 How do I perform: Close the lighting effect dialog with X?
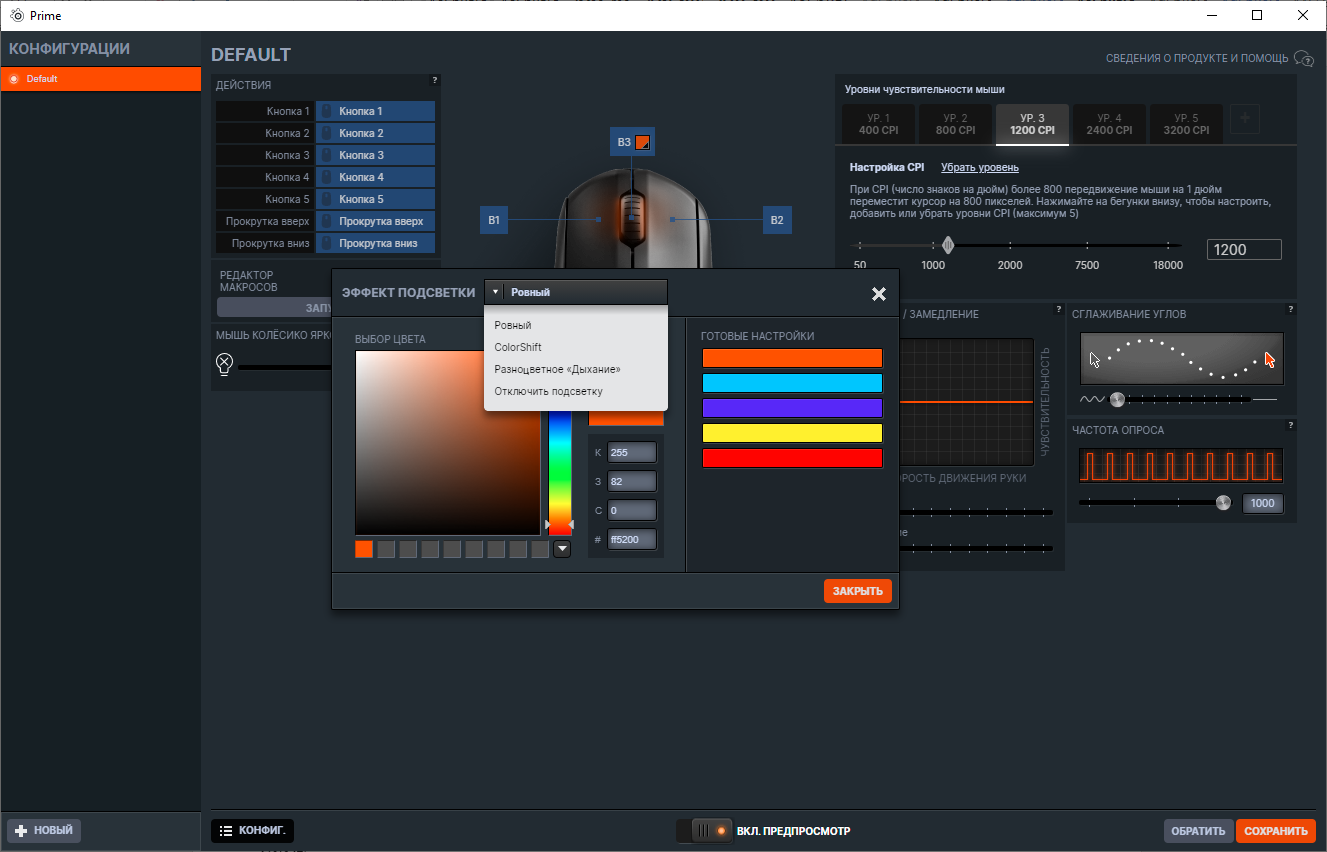click(x=878, y=293)
